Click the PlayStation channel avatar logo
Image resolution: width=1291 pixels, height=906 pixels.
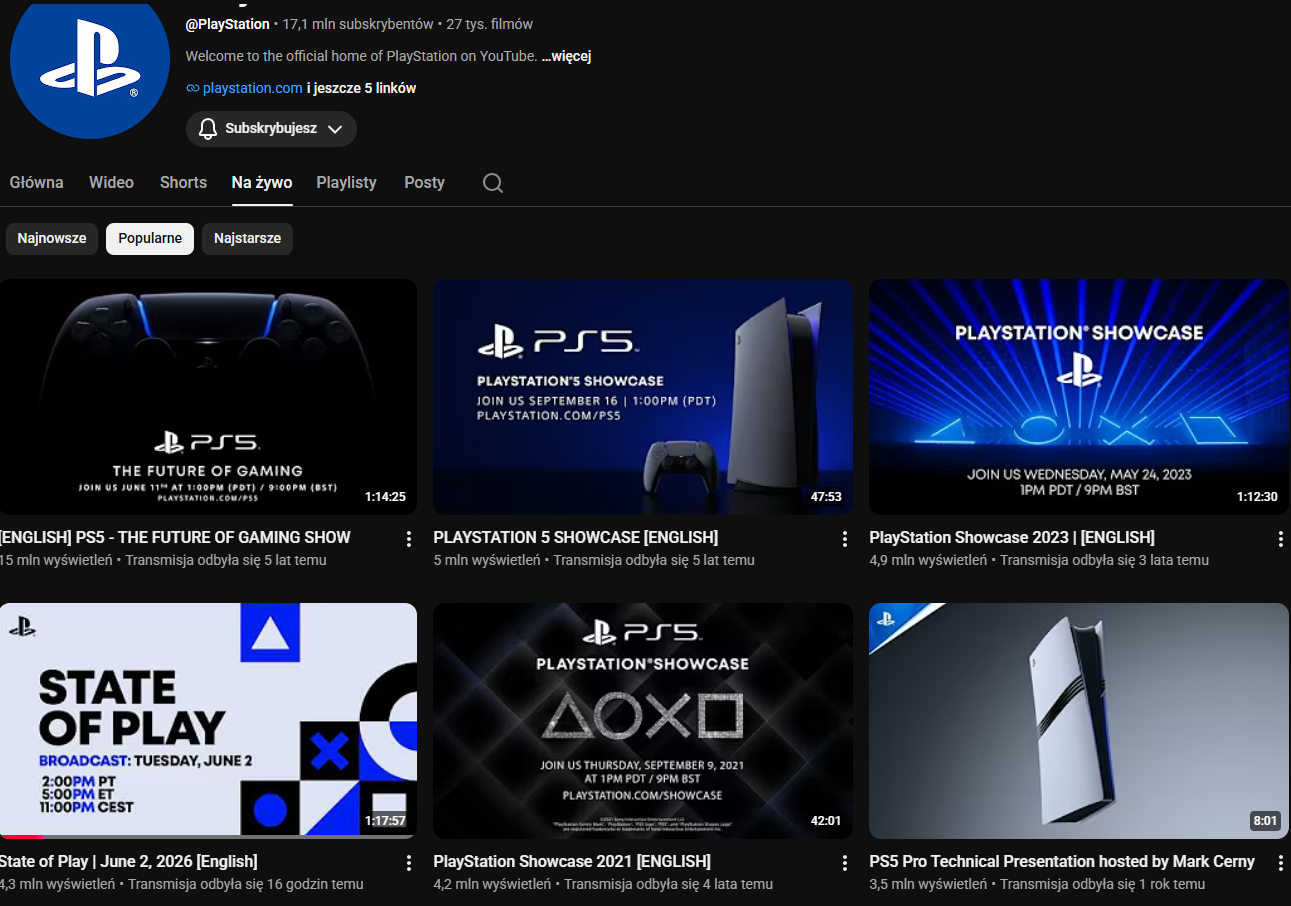coord(89,62)
